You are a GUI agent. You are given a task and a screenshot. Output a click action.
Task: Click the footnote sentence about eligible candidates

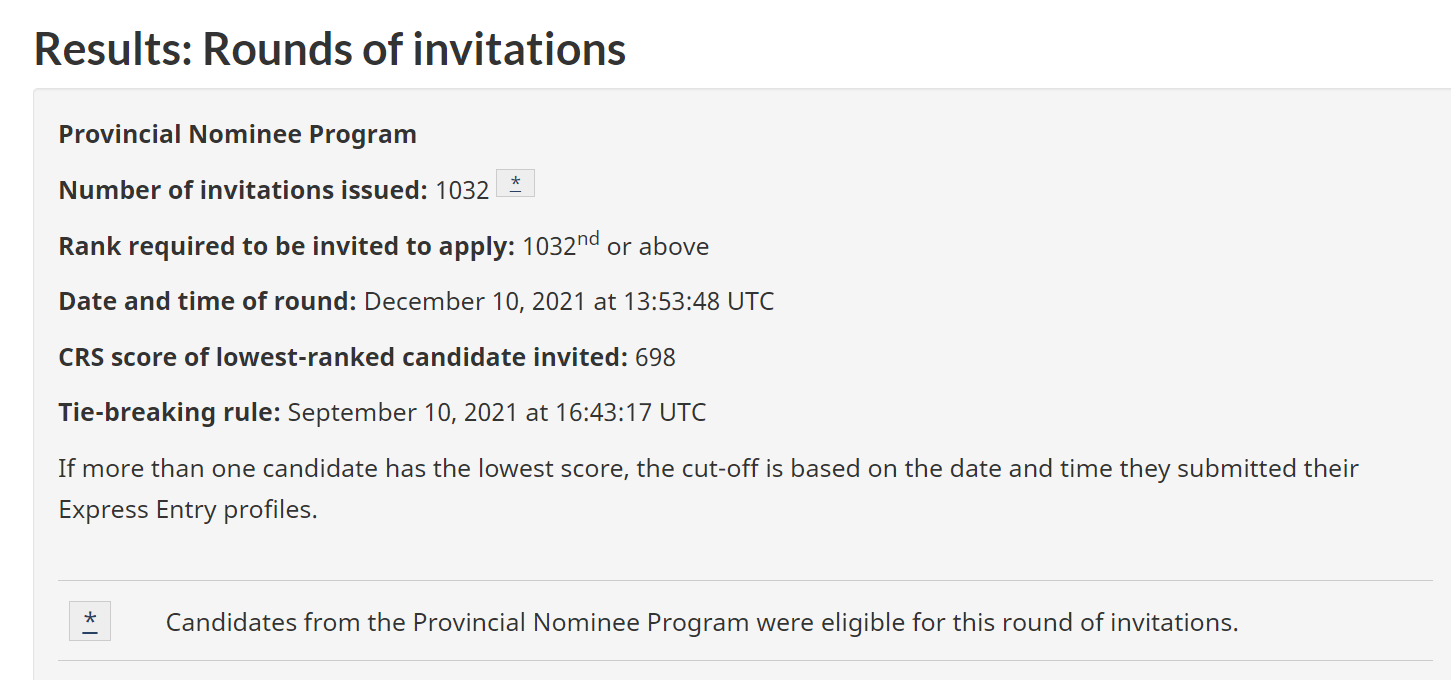pyautogui.click(x=702, y=622)
